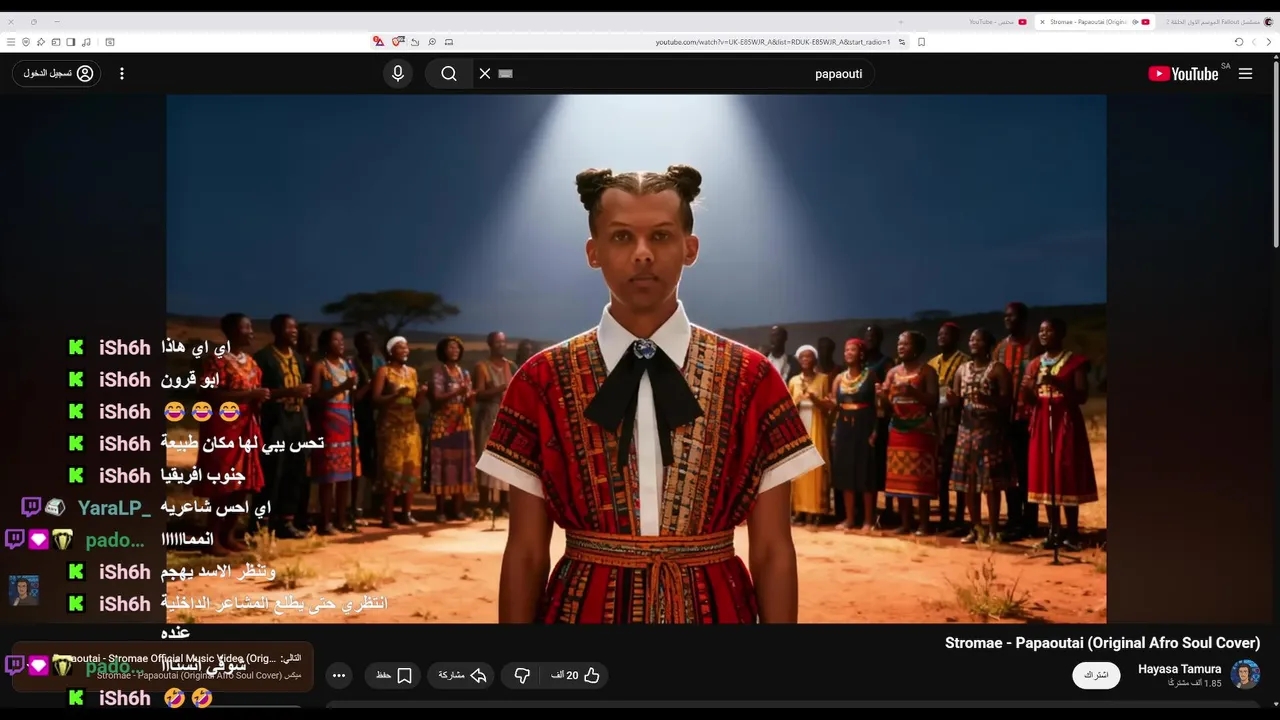Click the browser URL address bar
The image size is (1280, 720).
775,42
